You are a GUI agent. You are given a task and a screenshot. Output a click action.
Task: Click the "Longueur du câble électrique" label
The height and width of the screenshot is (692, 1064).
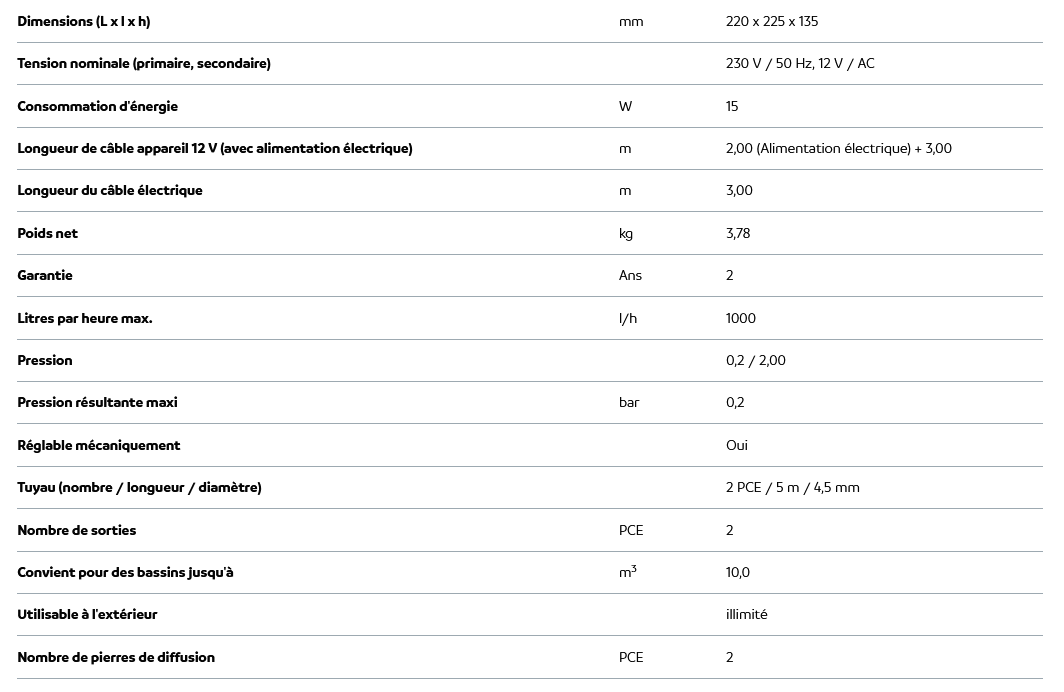(110, 191)
